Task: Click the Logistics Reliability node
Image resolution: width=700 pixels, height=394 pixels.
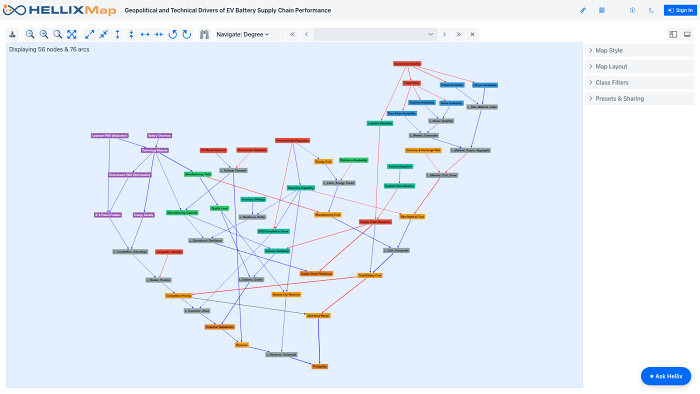Action: coord(380,123)
